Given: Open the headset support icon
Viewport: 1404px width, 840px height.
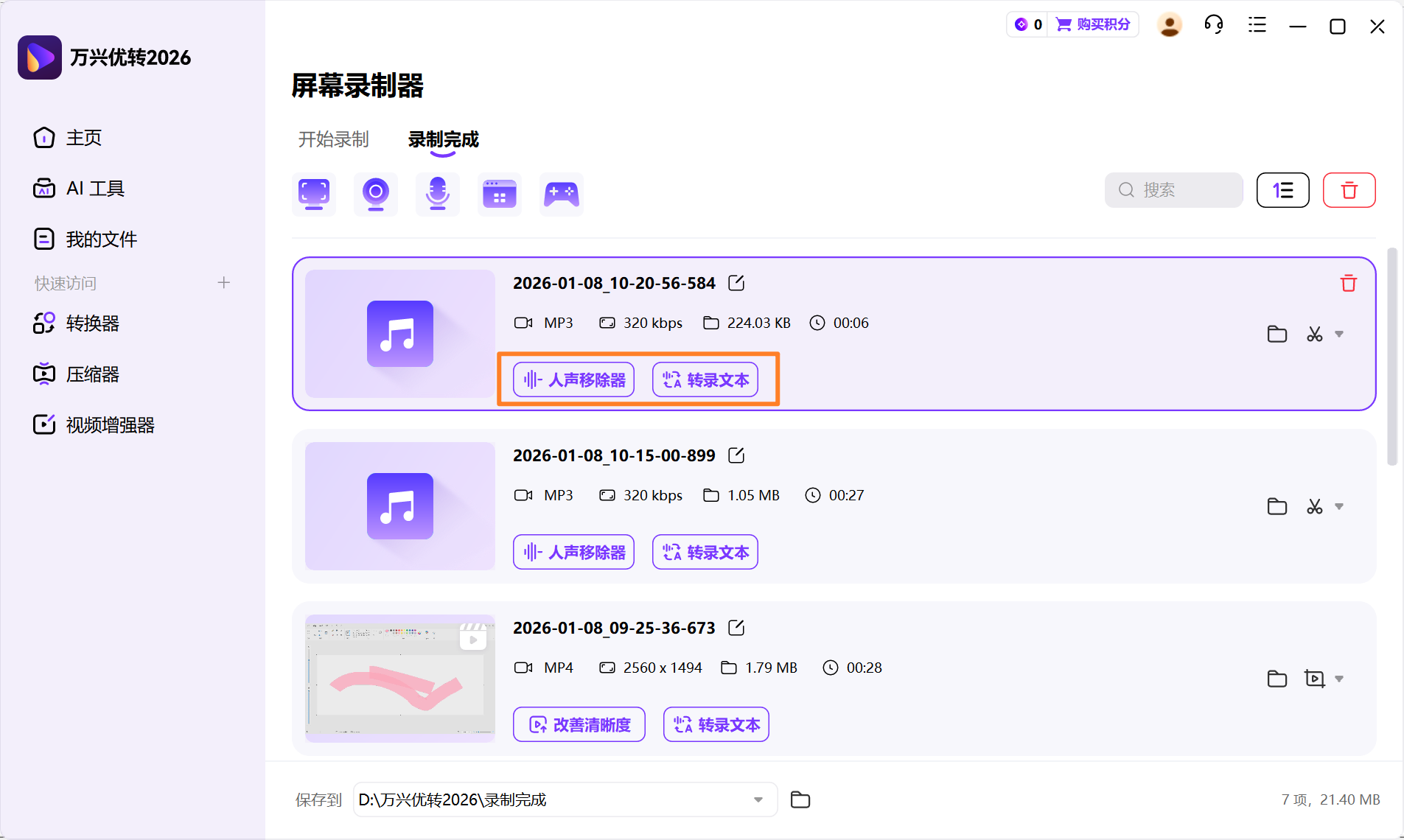Looking at the screenshot, I should (1213, 24).
